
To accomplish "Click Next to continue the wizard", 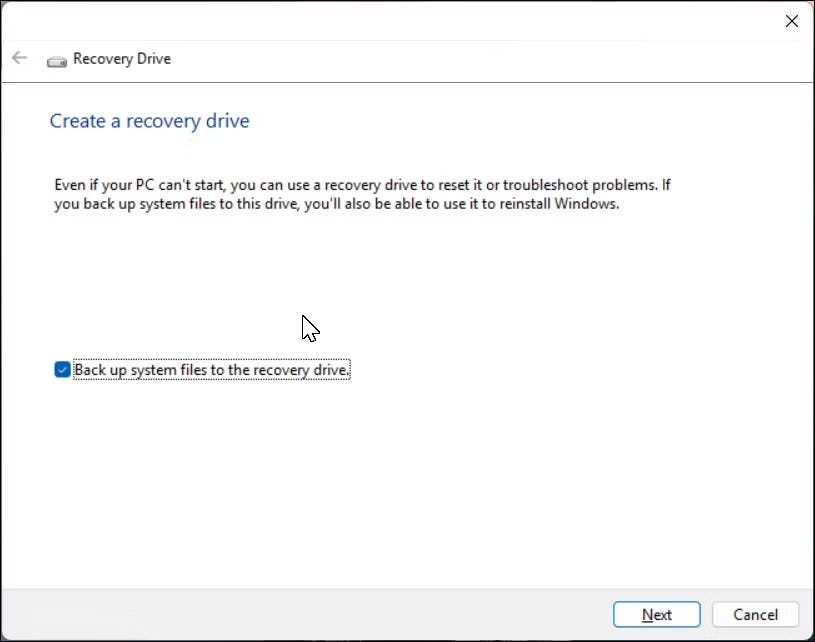I will click(x=656, y=614).
